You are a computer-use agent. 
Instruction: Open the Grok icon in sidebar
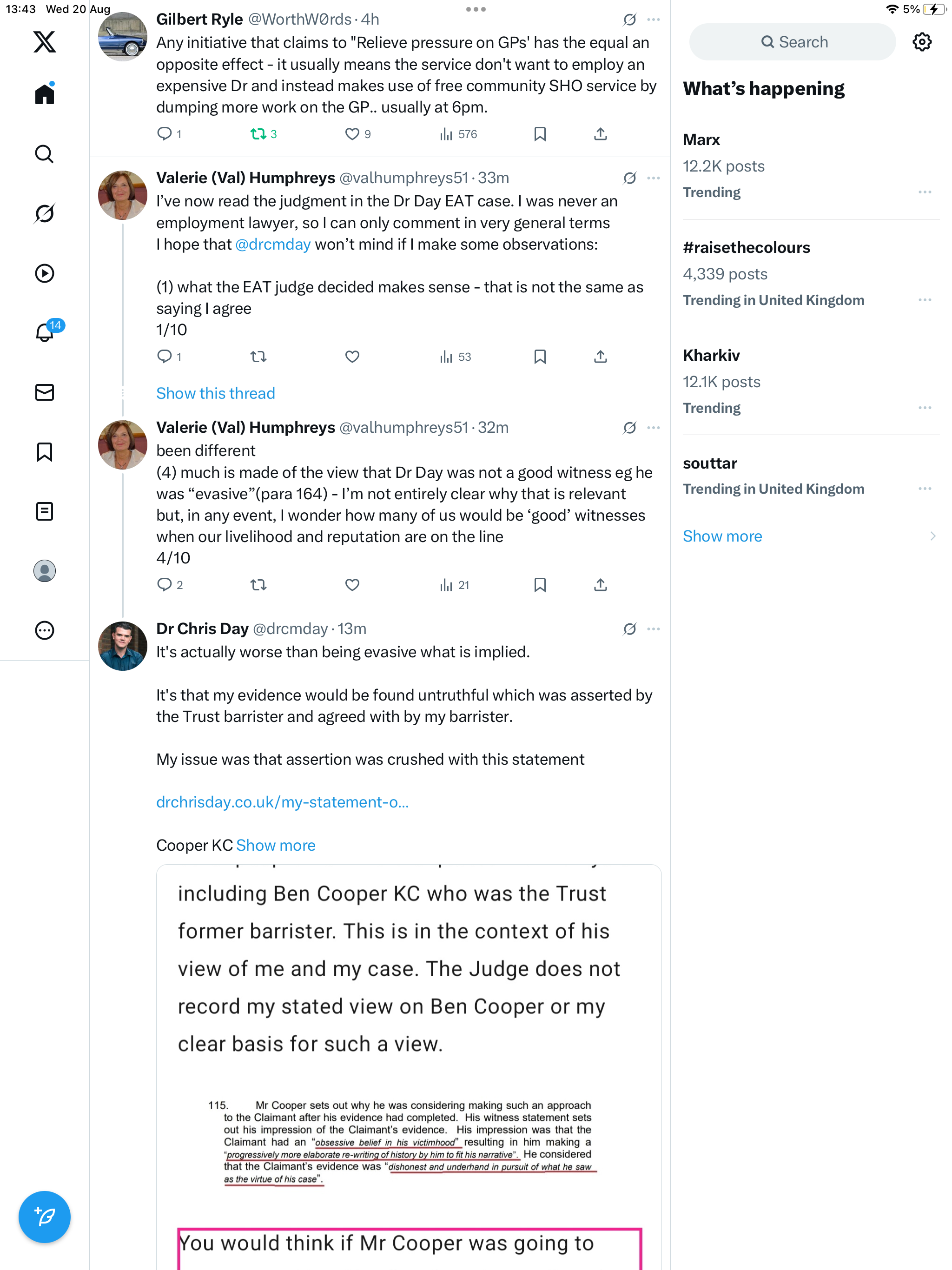(x=44, y=213)
